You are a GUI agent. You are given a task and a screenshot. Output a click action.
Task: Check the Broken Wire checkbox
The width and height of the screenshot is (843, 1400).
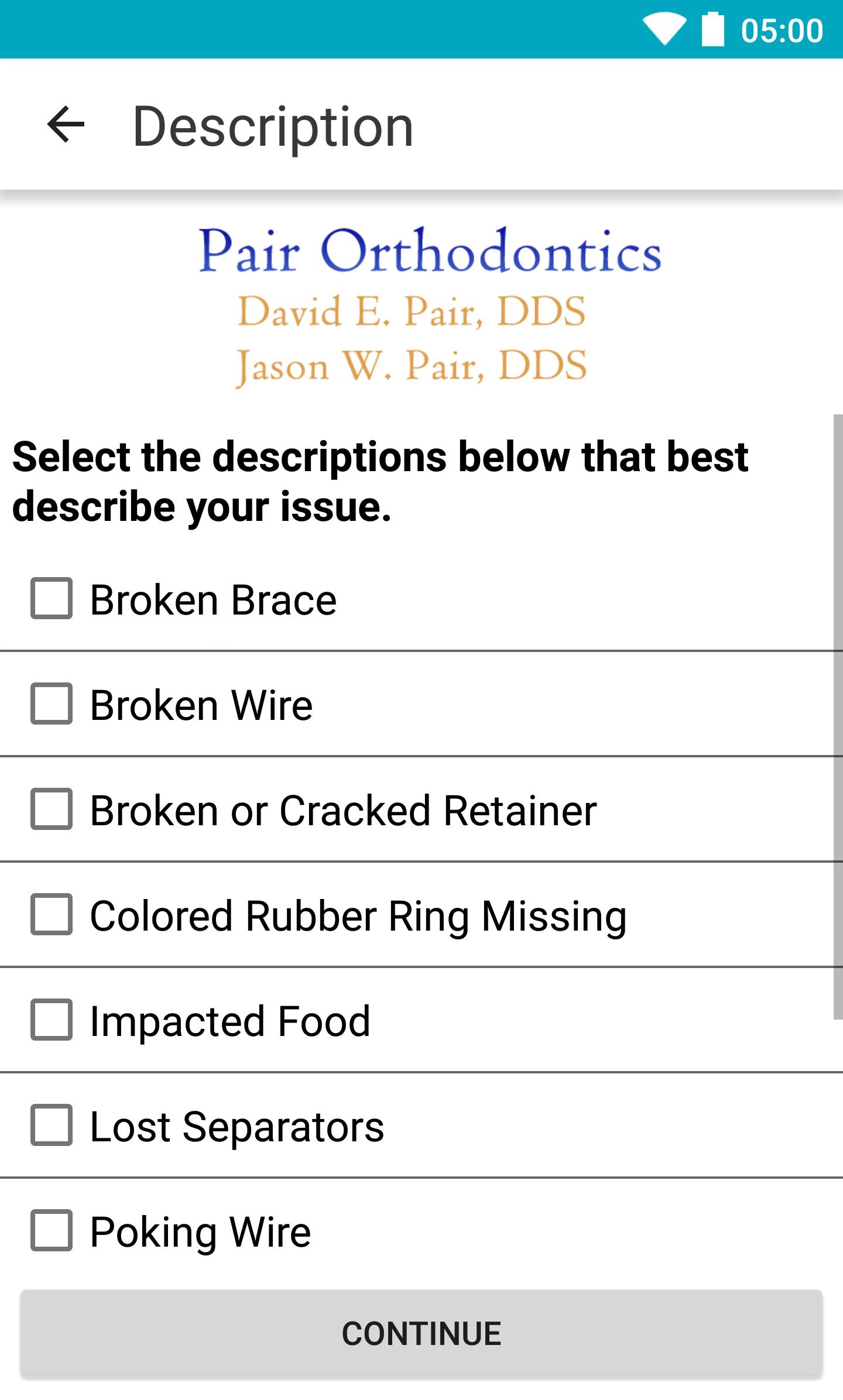(x=53, y=704)
